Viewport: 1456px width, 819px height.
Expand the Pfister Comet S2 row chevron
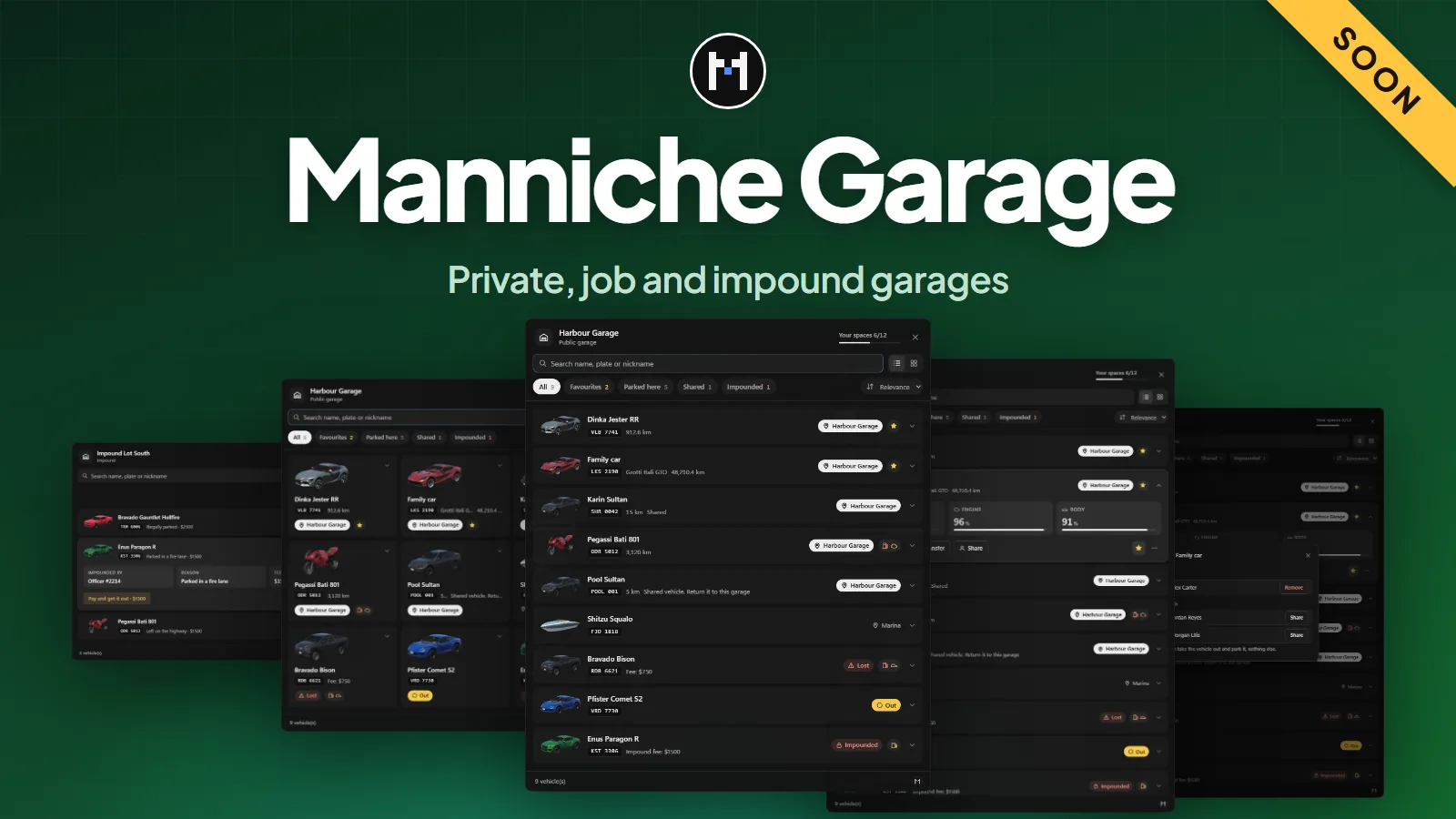[x=912, y=705]
